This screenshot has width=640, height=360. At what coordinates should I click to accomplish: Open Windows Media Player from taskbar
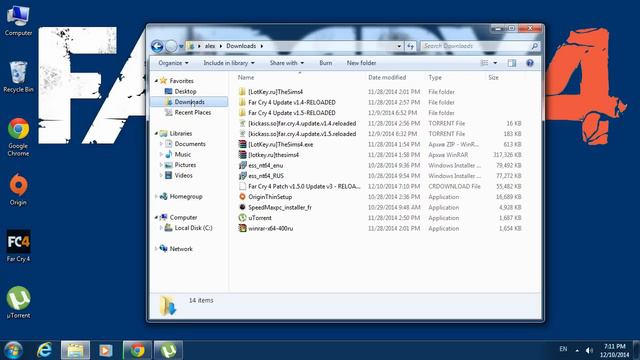click(x=106, y=350)
